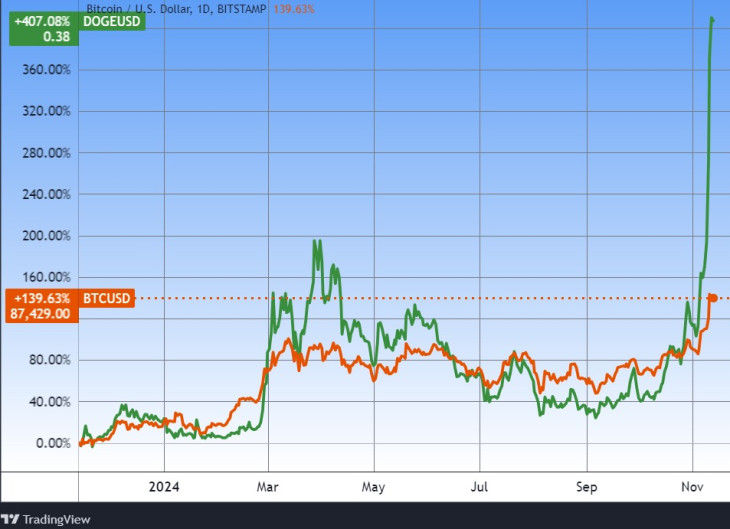This screenshot has height=529, width=730.
Task: Click the Nov time axis label
Action: 692,487
